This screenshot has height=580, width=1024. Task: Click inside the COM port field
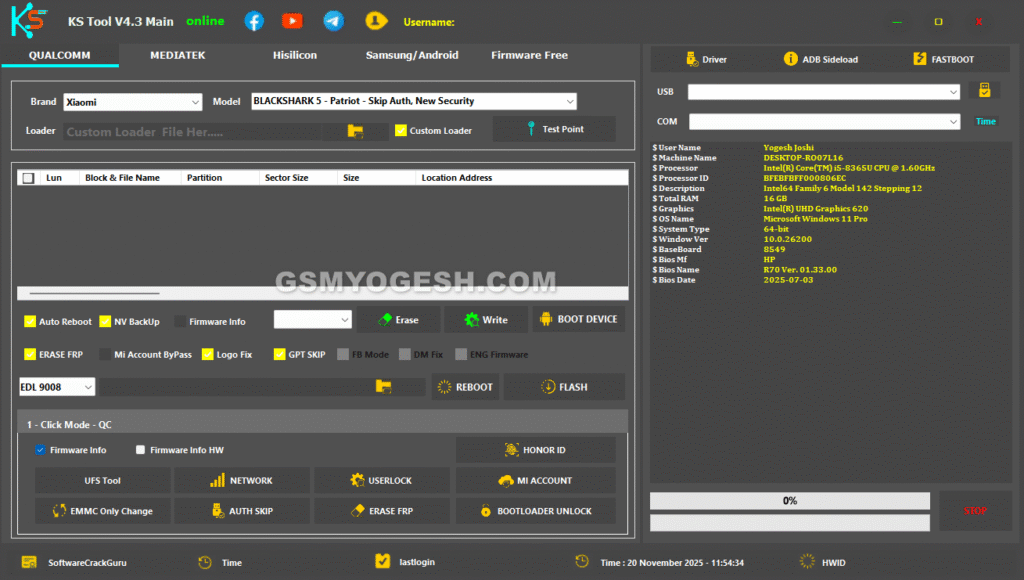point(824,121)
